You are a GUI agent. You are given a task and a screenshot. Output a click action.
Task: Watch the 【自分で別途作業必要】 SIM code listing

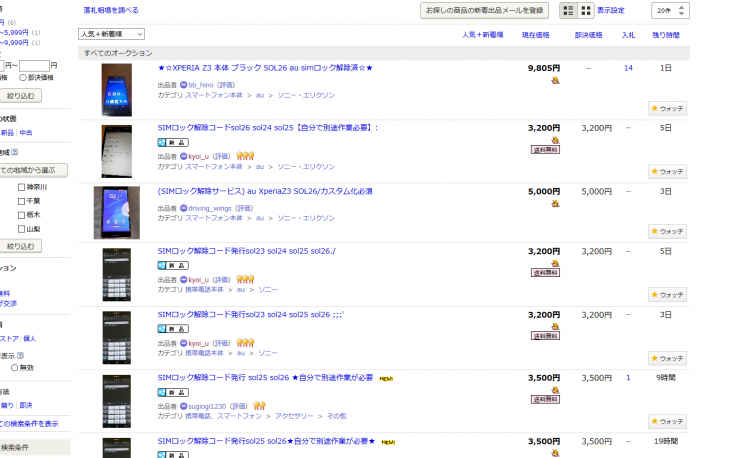667,171
